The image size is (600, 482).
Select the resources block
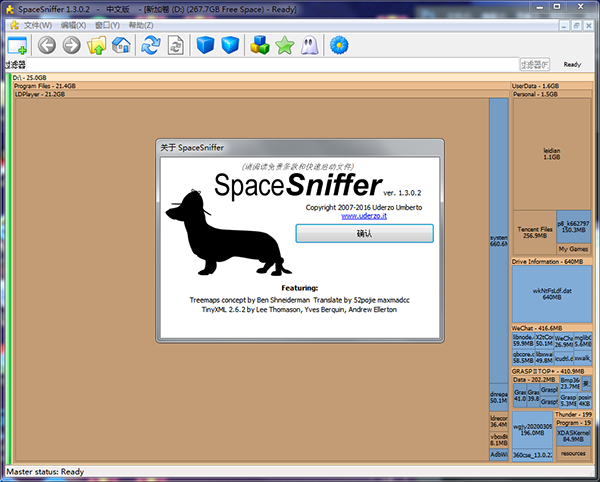(573, 453)
